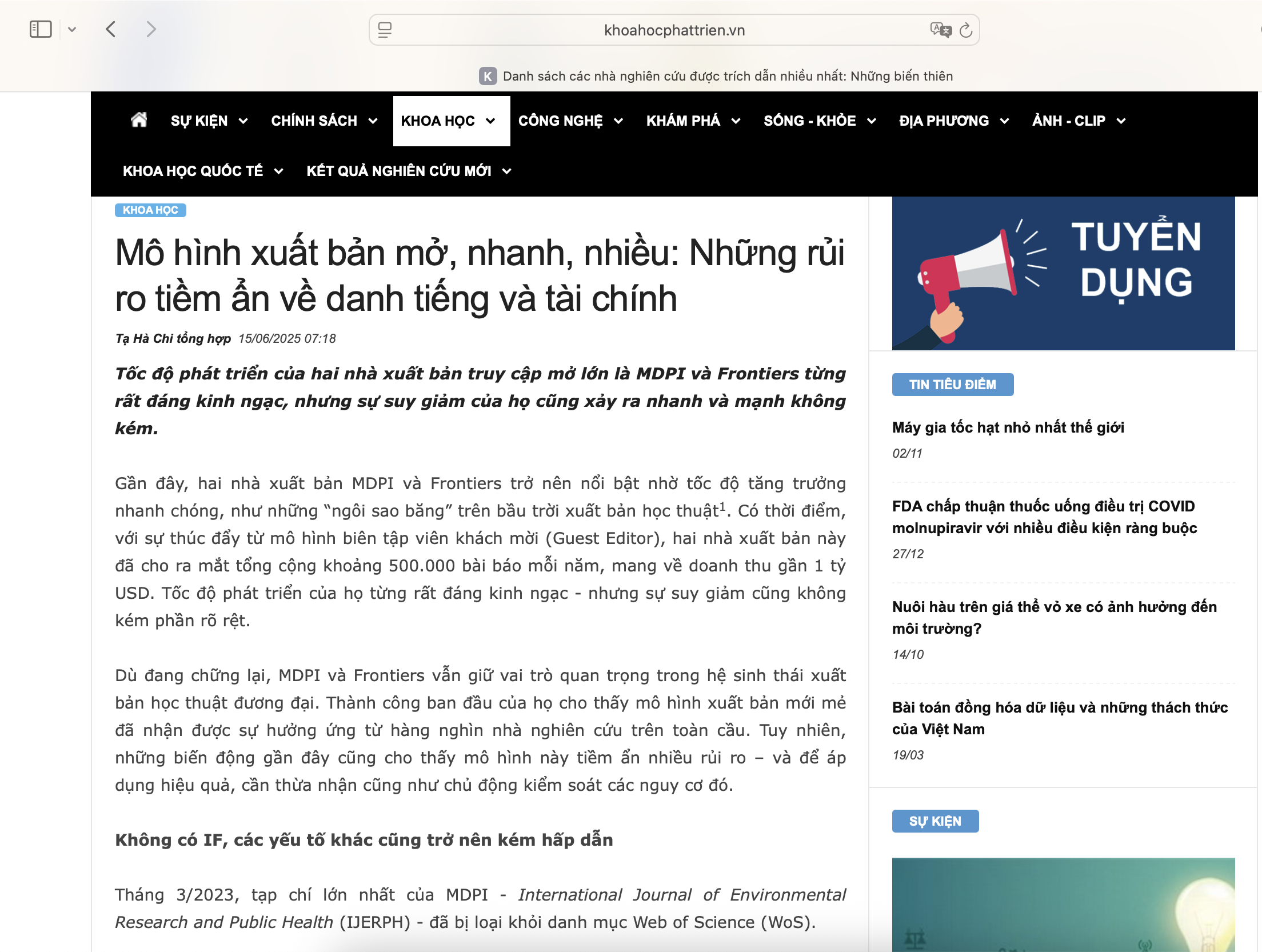Click the browser forward arrow
Image resolution: width=1262 pixels, height=952 pixels.
coord(151,29)
